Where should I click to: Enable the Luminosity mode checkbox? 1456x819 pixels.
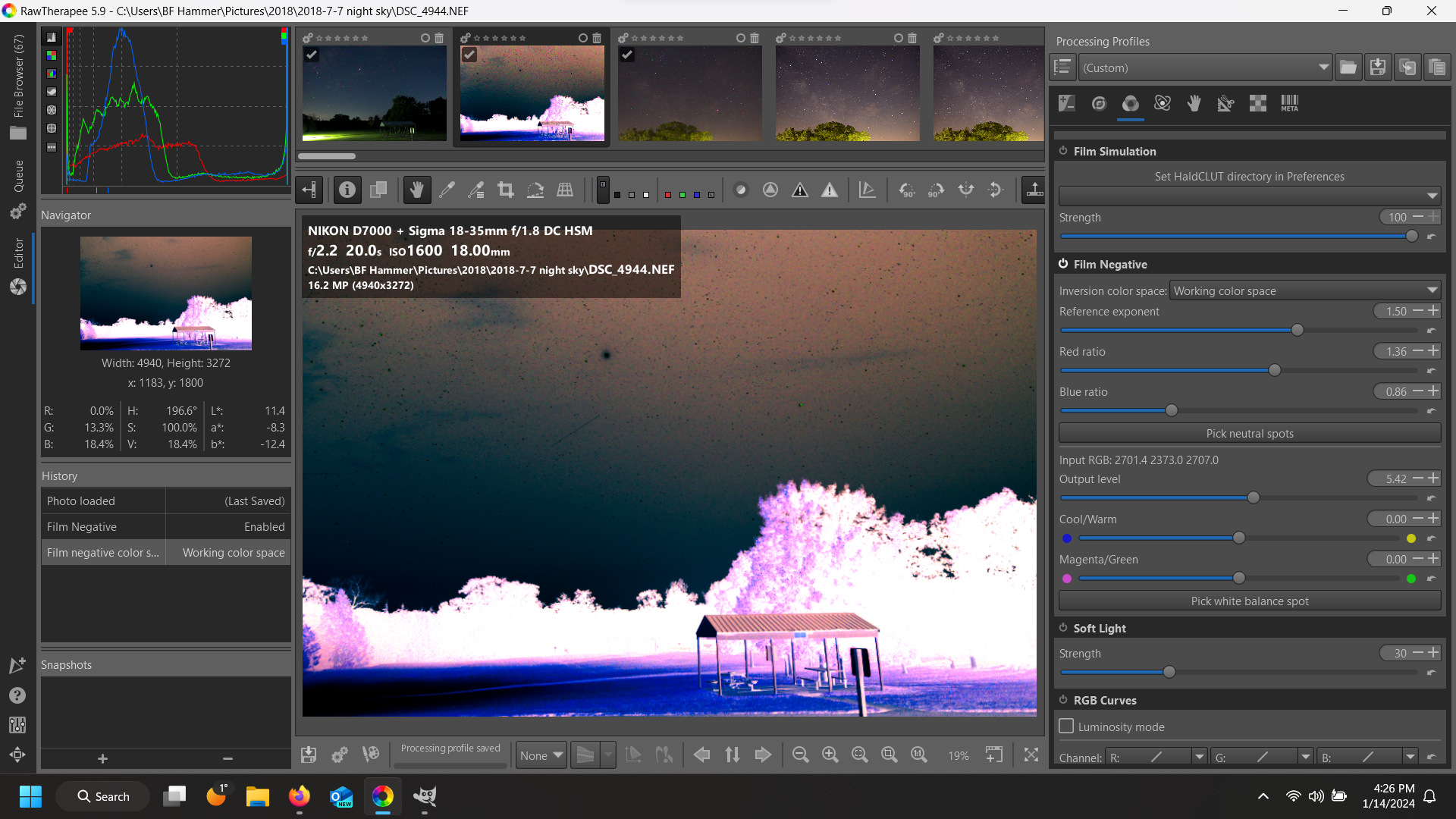click(x=1066, y=726)
